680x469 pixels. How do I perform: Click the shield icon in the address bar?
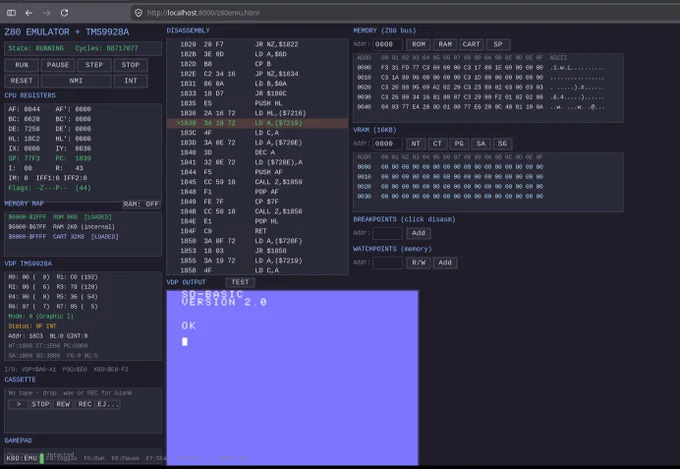[138, 13]
